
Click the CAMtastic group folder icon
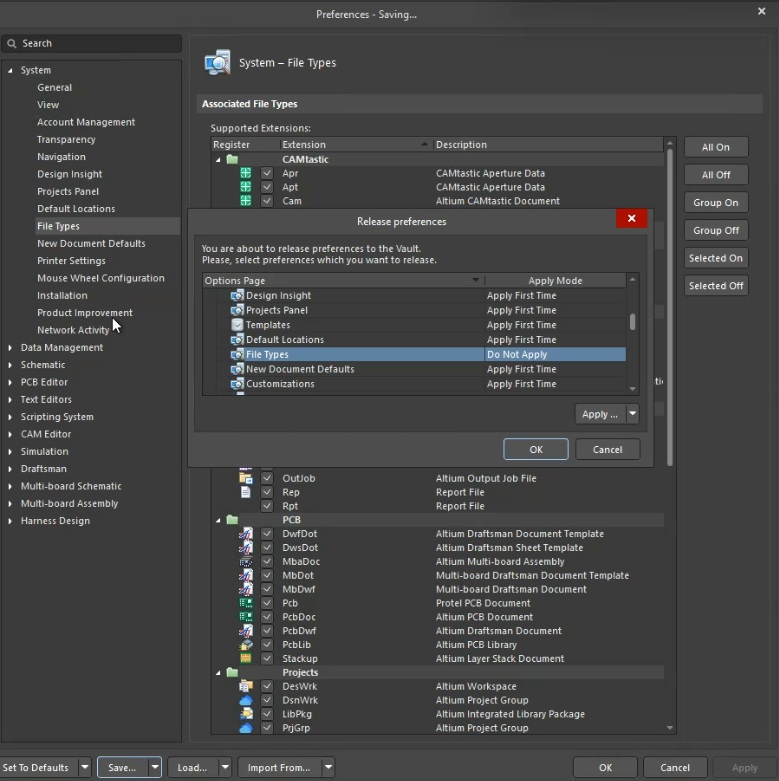click(x=232, y=159)
